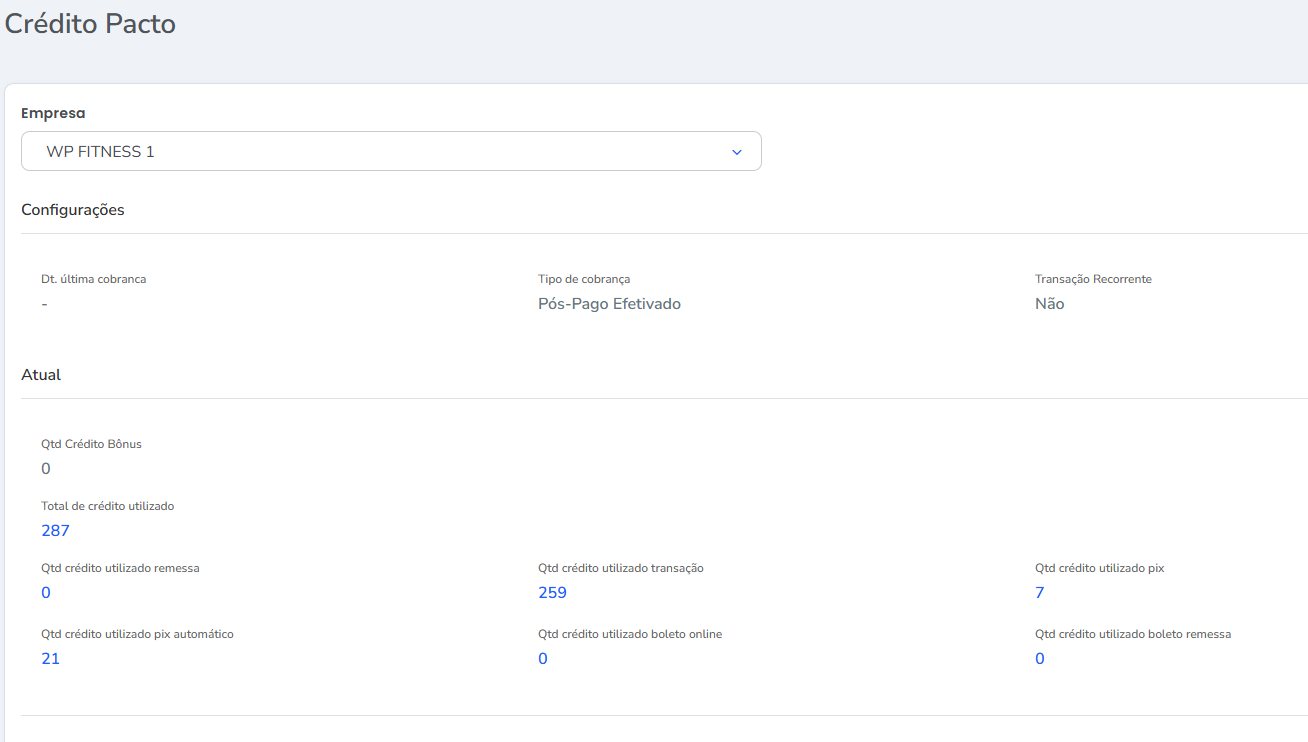Open the total credit used value 287
The image size is (1308, 742).
tap(55, 531)
